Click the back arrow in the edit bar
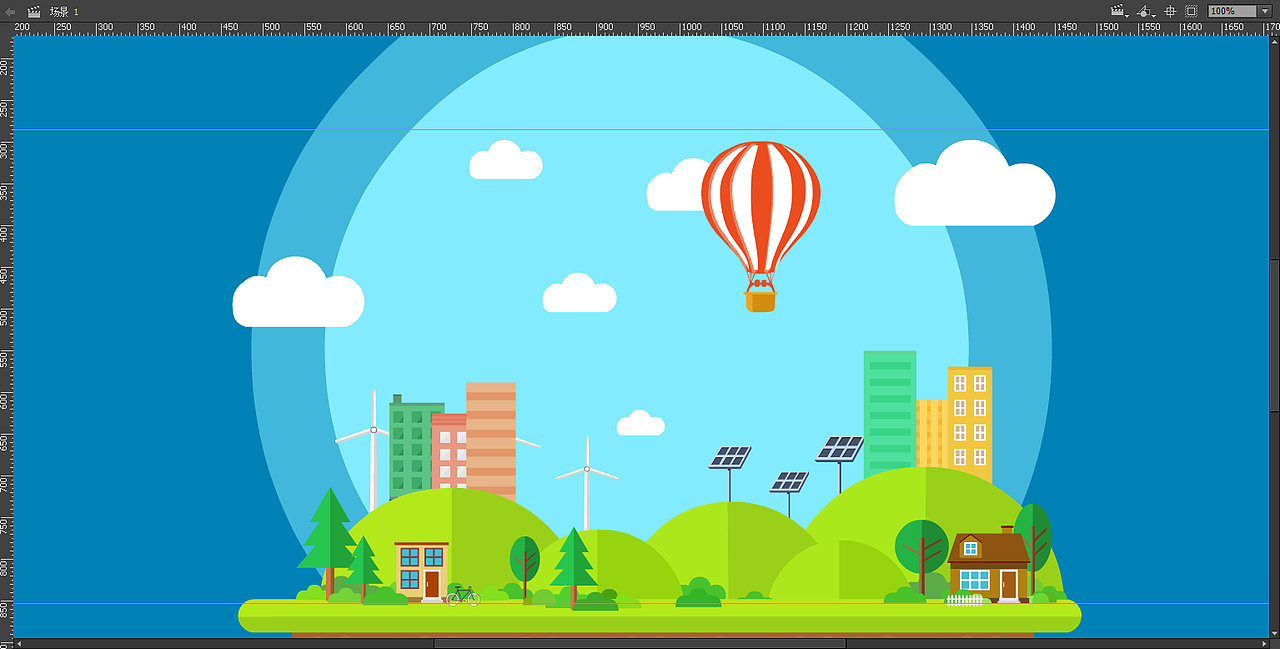Viewport: 1280px width, 649px height. pyautogui.click(x=10, y=11)
